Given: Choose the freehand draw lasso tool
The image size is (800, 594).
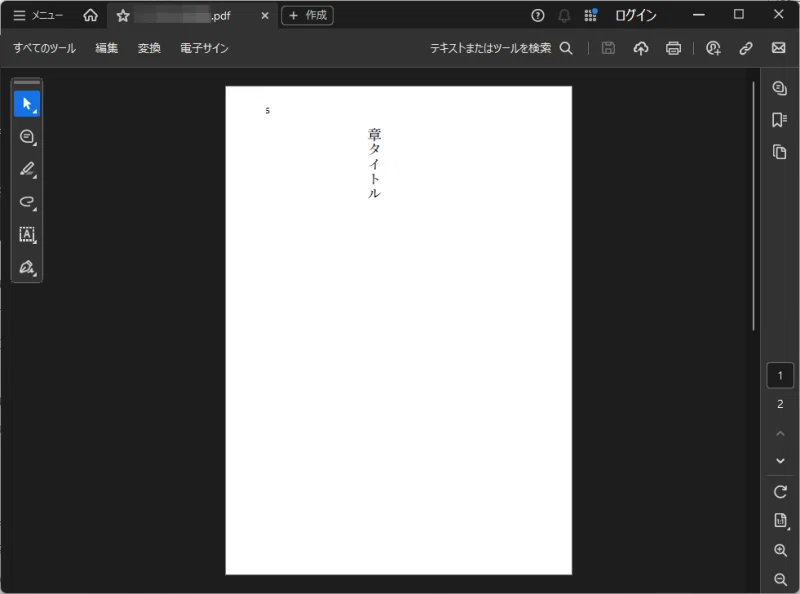Looking at the screenshot, I should 27,202.
